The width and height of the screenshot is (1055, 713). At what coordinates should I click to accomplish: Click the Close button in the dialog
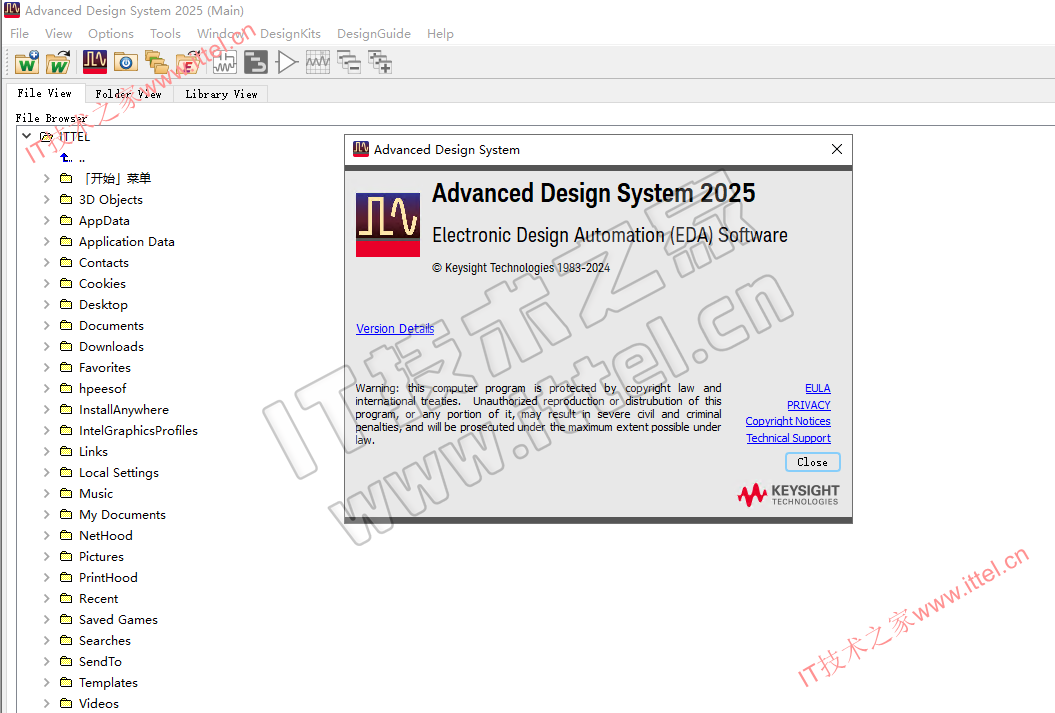pos(813,462)
